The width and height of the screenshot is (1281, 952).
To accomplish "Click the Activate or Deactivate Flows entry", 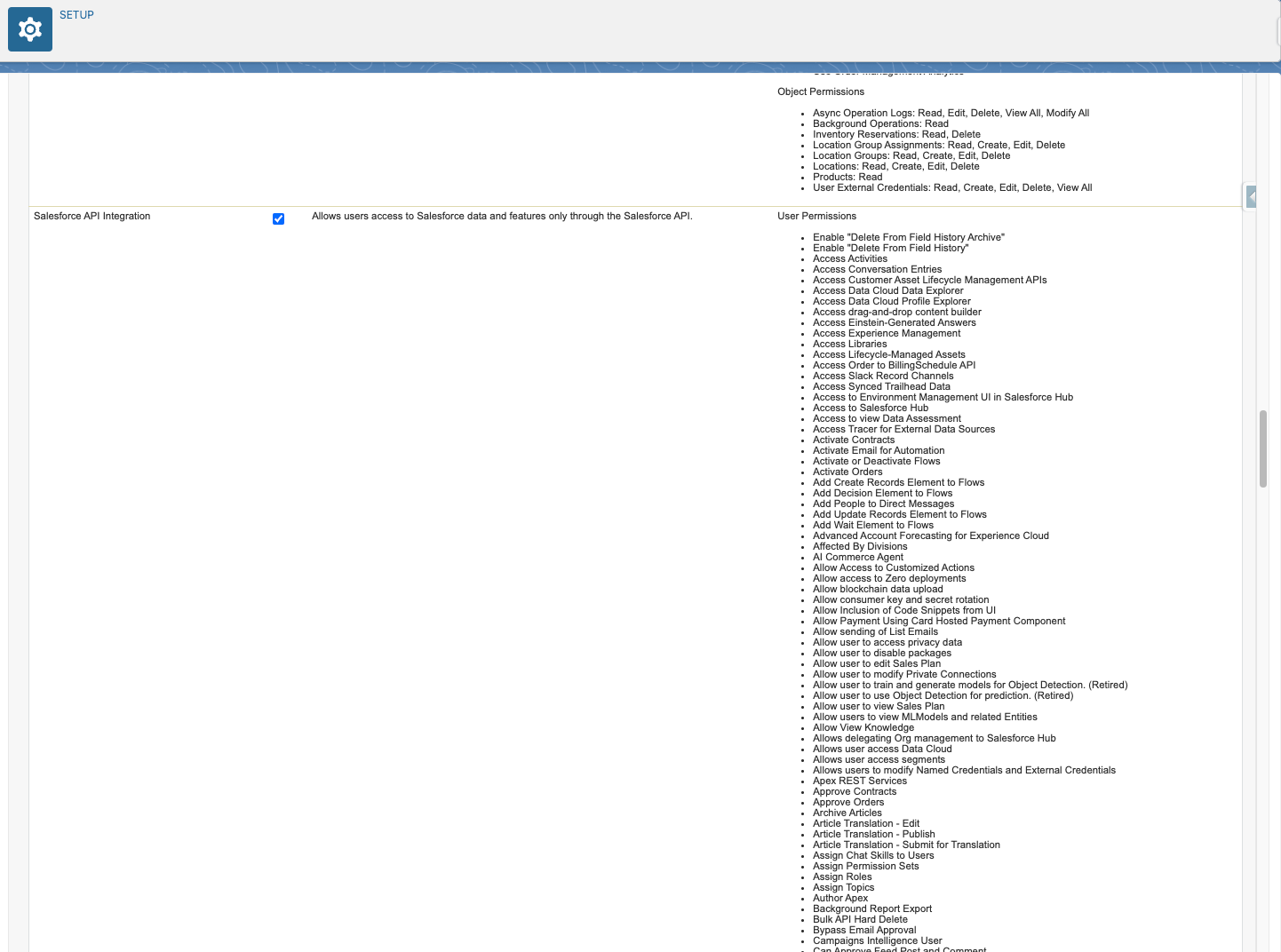I will coord(876,461).
